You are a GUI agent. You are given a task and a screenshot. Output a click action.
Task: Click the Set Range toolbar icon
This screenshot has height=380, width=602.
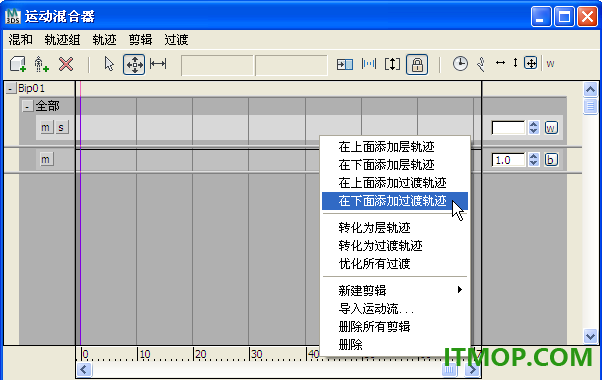pos(345,64)
